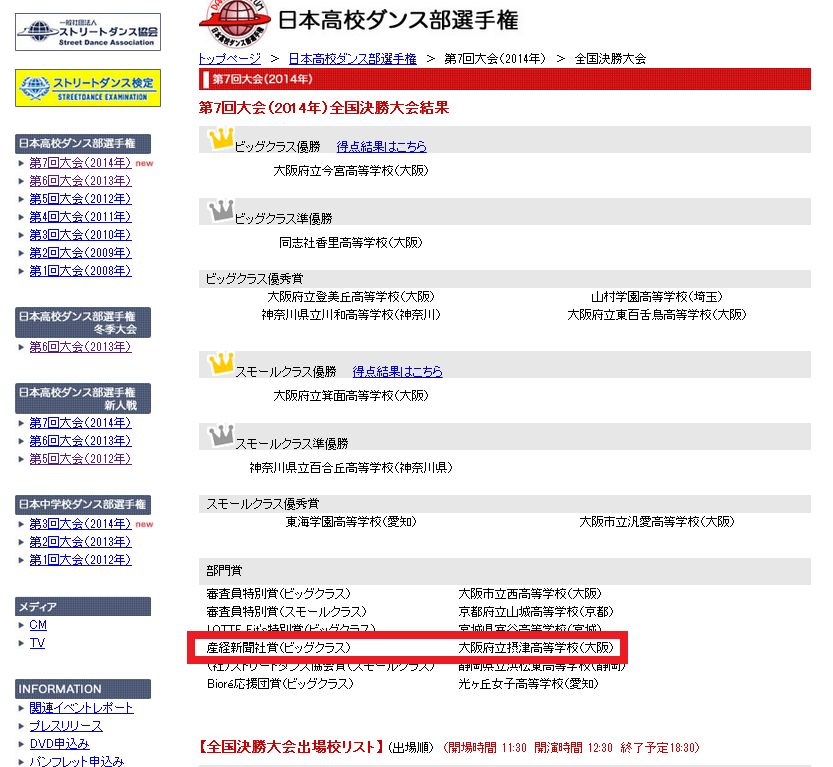The image size is (833, 767).
Task: Open the CM media link
Action: (x=38, y=625)
